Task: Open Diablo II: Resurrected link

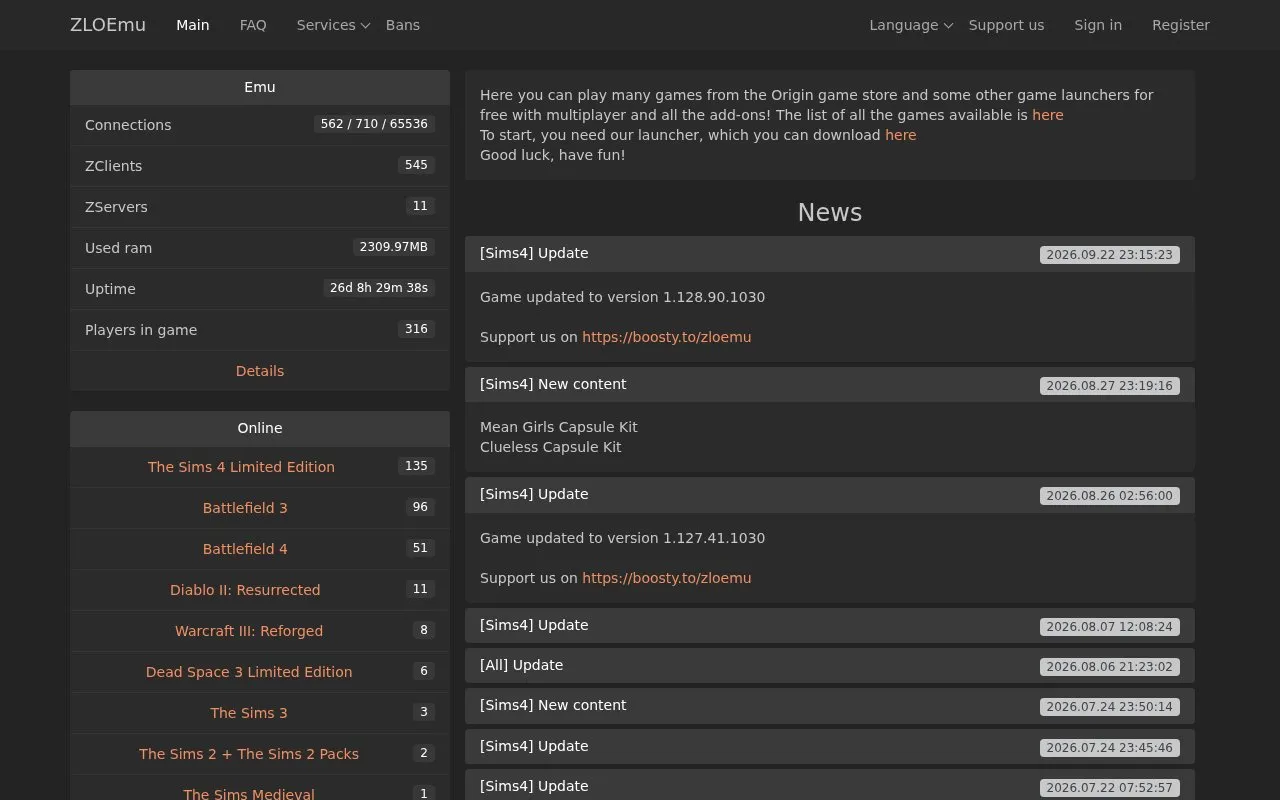Action: click(x=245, y=590)
